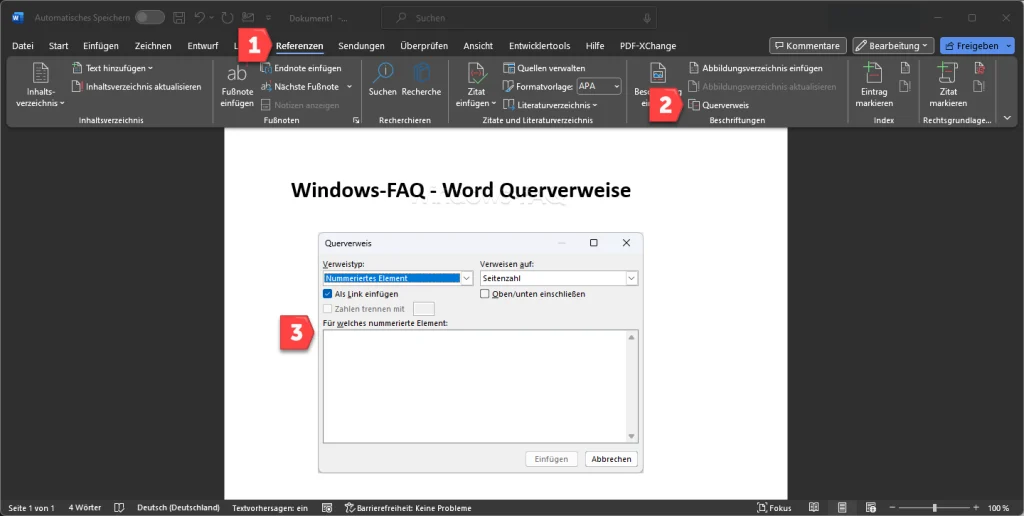Toggle the Automatisches Speichern switch
The image size is (1024, 516).
pyautogui.click(x=150, y=18)
